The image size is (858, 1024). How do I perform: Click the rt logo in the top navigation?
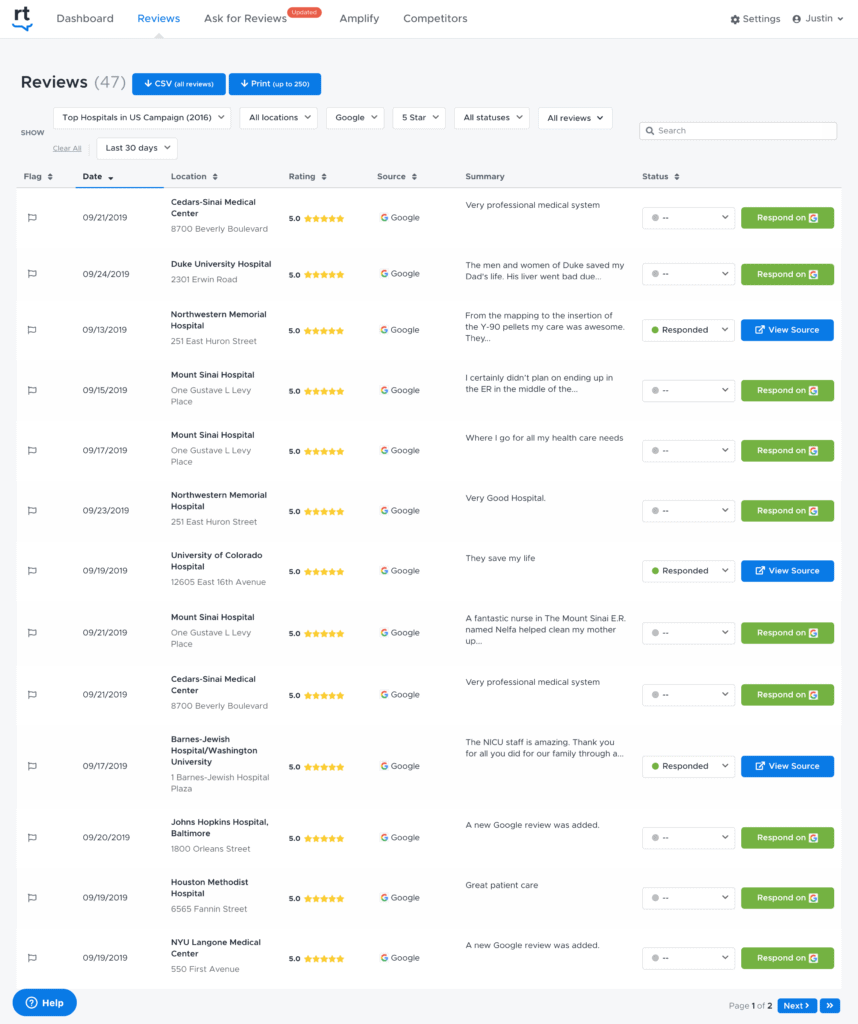click(22, 18)
